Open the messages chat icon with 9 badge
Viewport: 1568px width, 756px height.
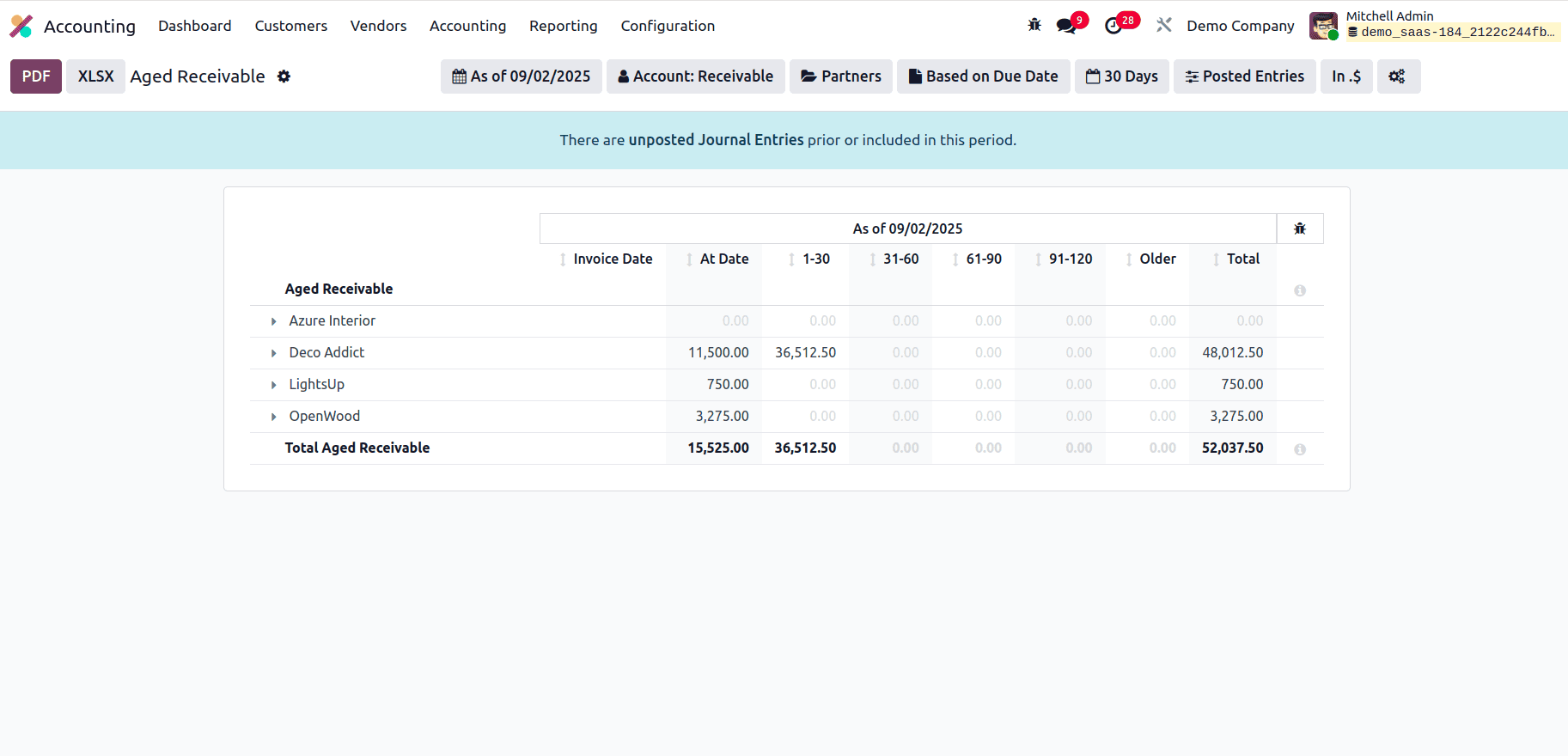point(1067,25)
